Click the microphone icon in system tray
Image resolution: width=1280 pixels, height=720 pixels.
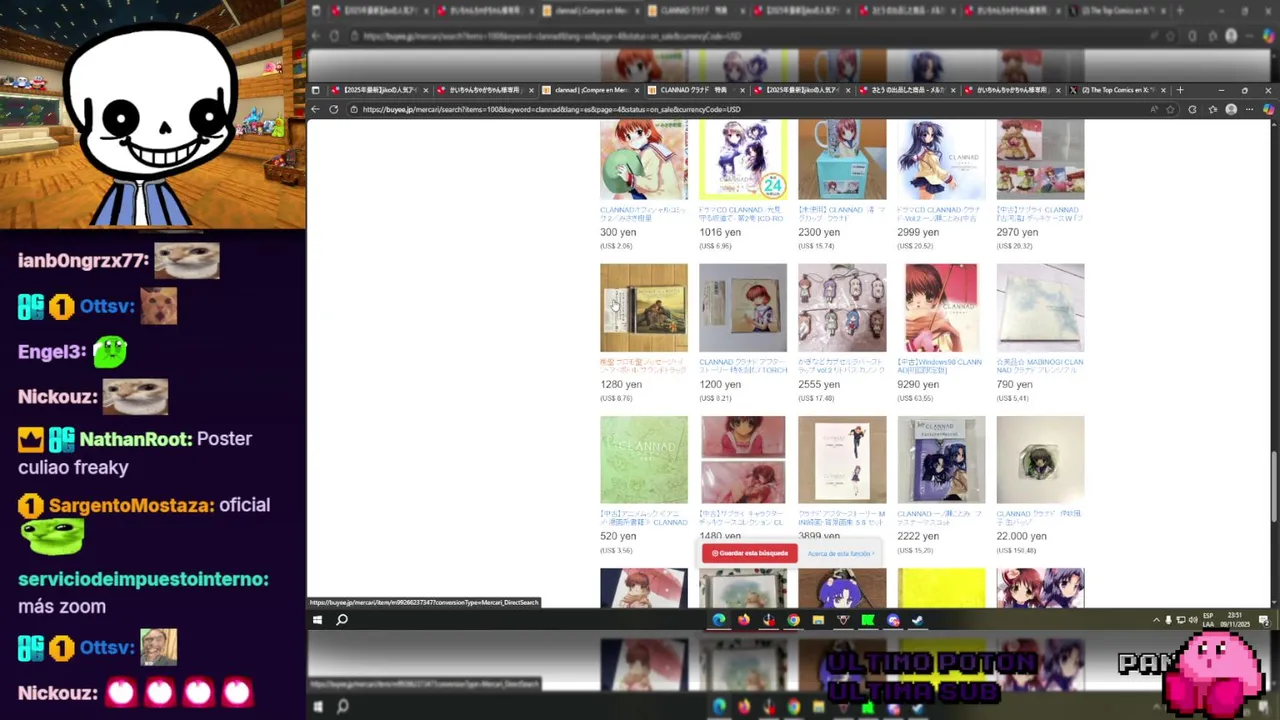tap(1168, 620)
